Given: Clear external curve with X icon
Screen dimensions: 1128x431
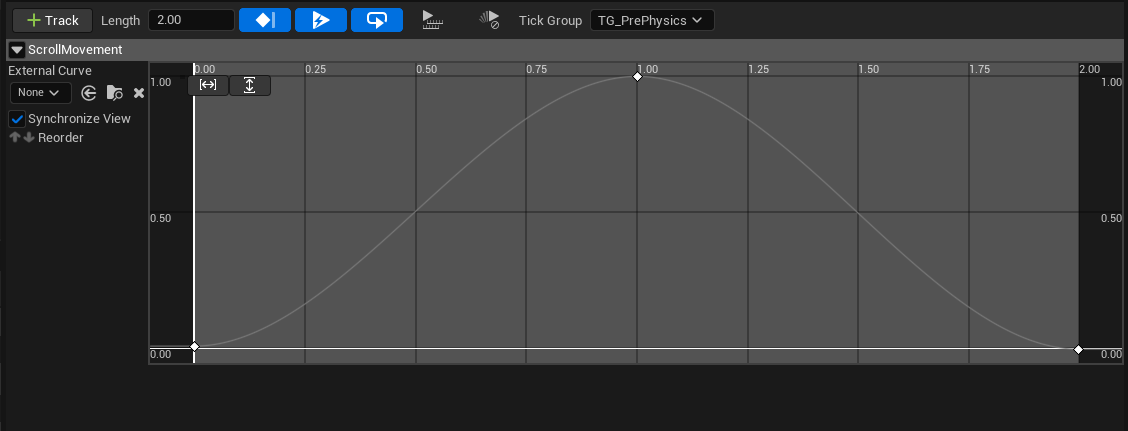Looking at the screenshot, I should [139, 93].
